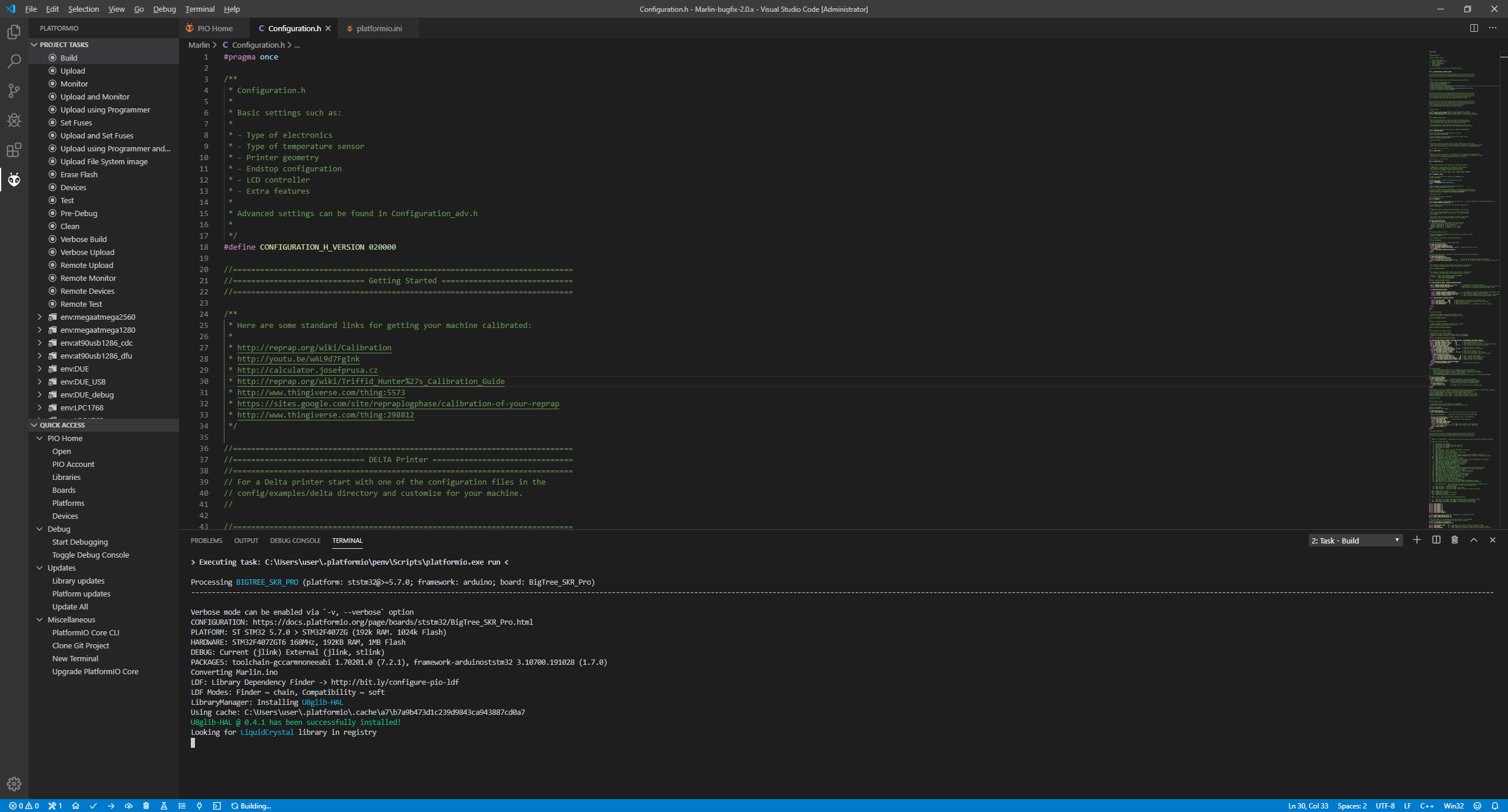This screenshot has height=812, width=1508.
Task: Expand the env:megaatmega2560 tree node
Action: click(x=39, y=317)
